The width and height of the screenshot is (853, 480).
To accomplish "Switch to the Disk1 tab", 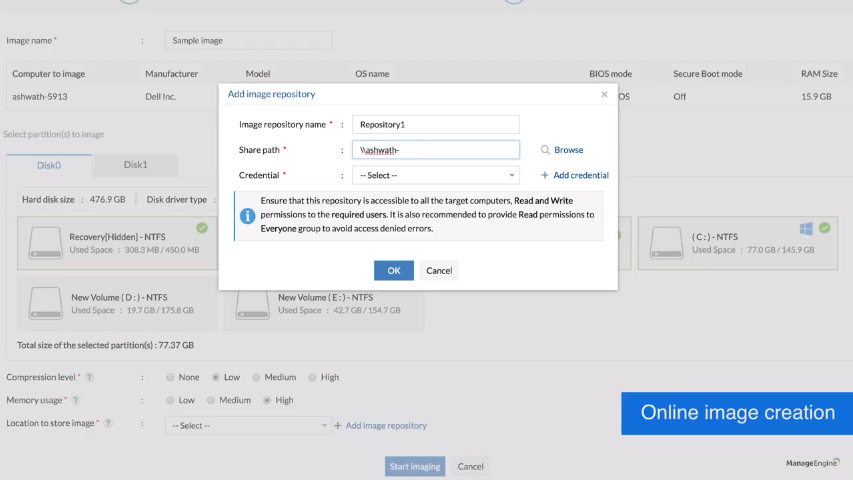I will 135,165.
